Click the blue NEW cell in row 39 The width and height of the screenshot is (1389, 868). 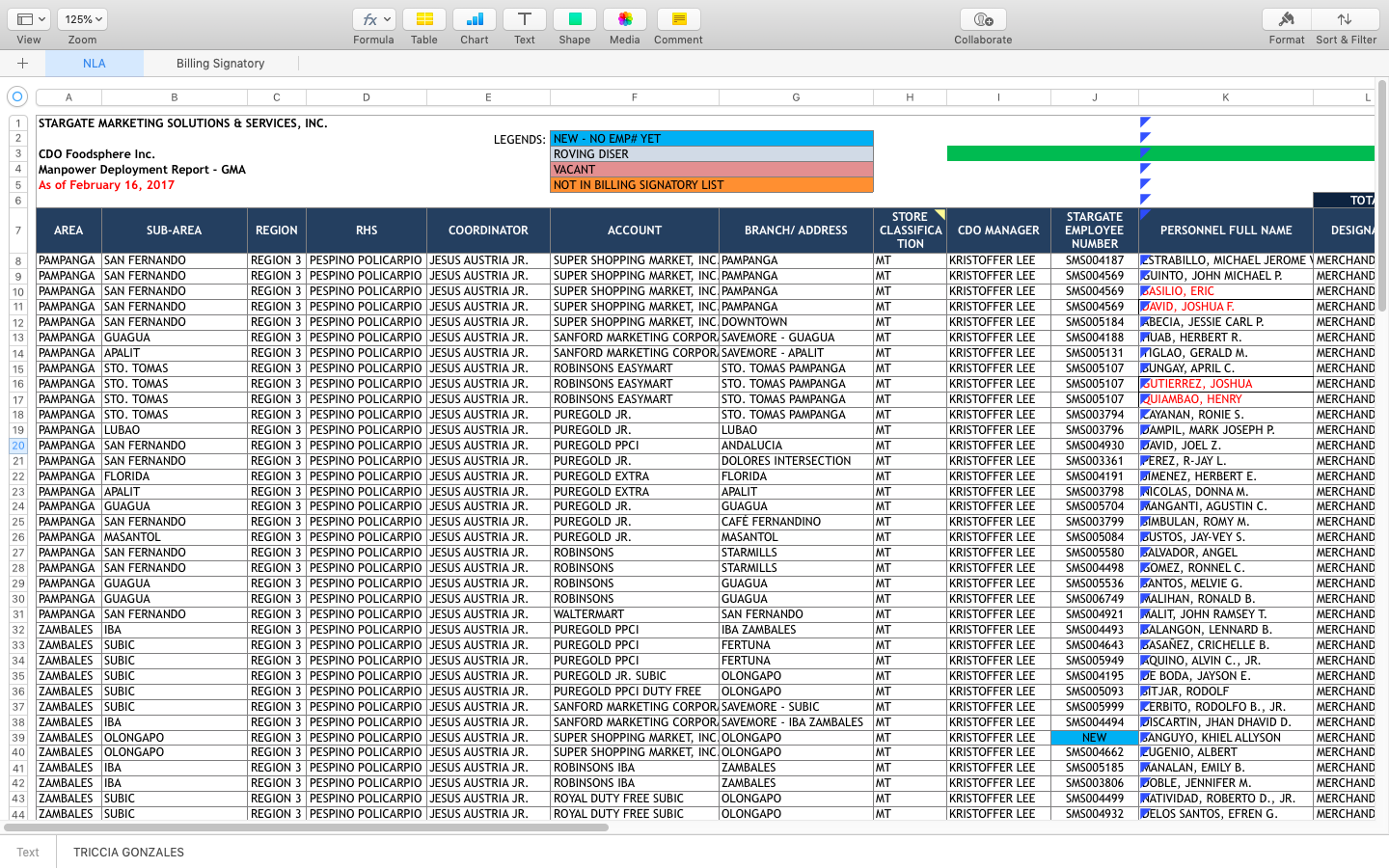coord(1095,738)
